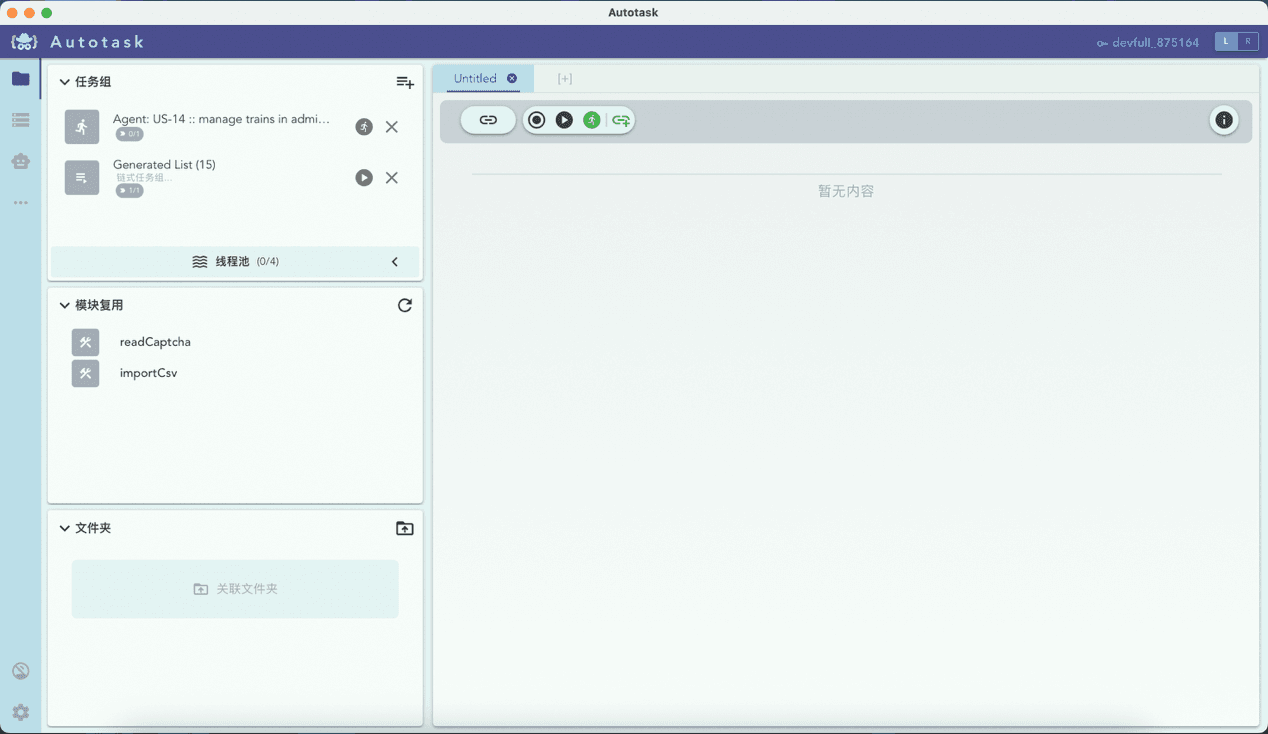Click the green running-agent icon in the toolbar

pos(592,120)
